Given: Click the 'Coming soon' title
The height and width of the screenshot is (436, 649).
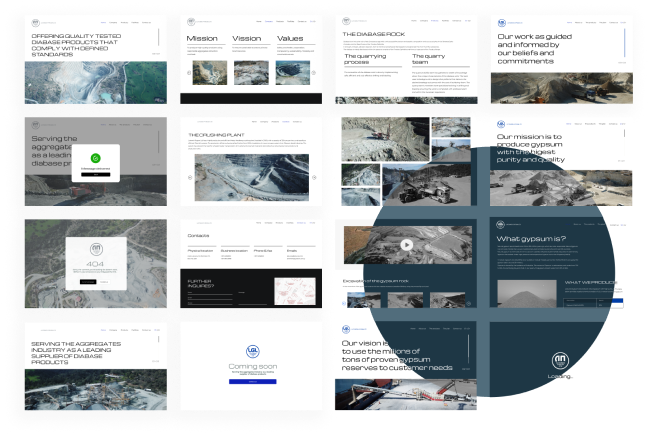Looking at the screenshot, I should (253, 366).
